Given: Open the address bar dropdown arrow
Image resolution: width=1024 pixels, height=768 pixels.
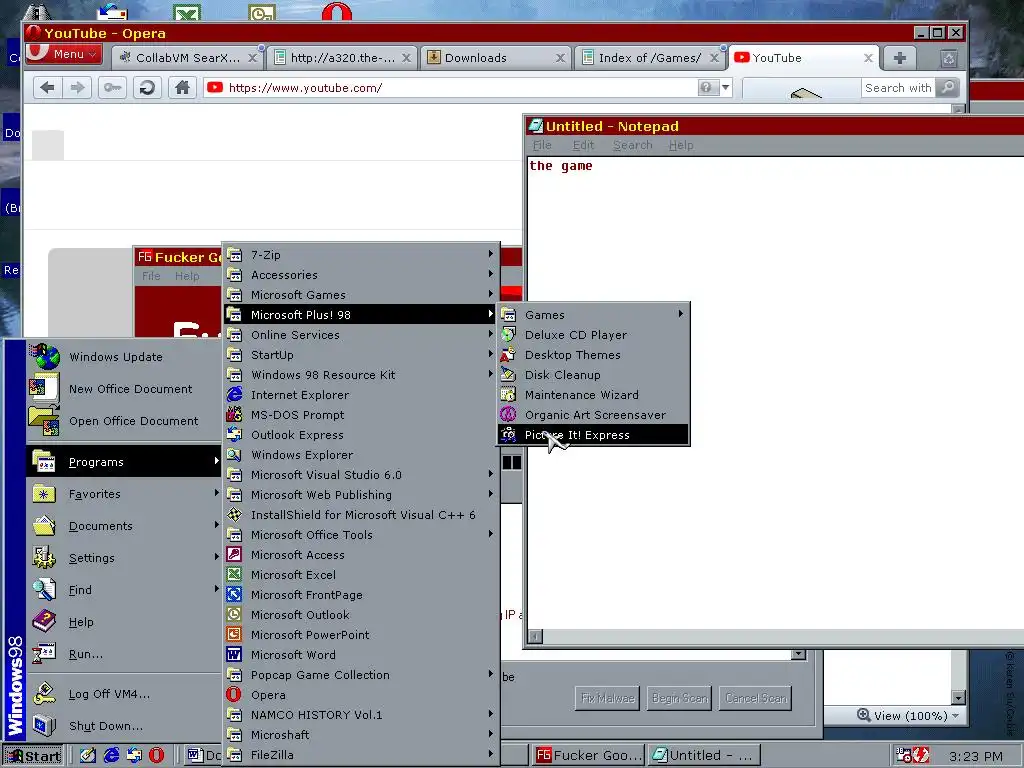Looking at the screenshot, I should [726, 88].
